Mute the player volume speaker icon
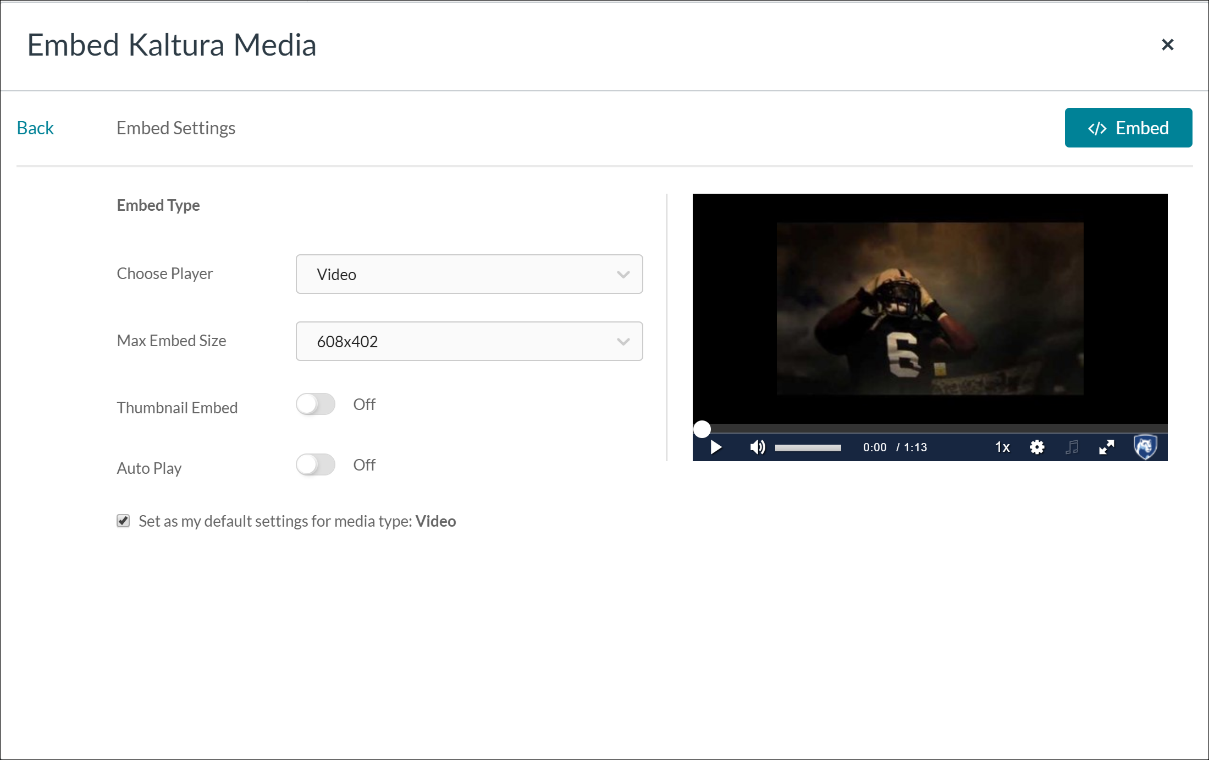This screenshot has width=1209, height=760. click(757, 447)
